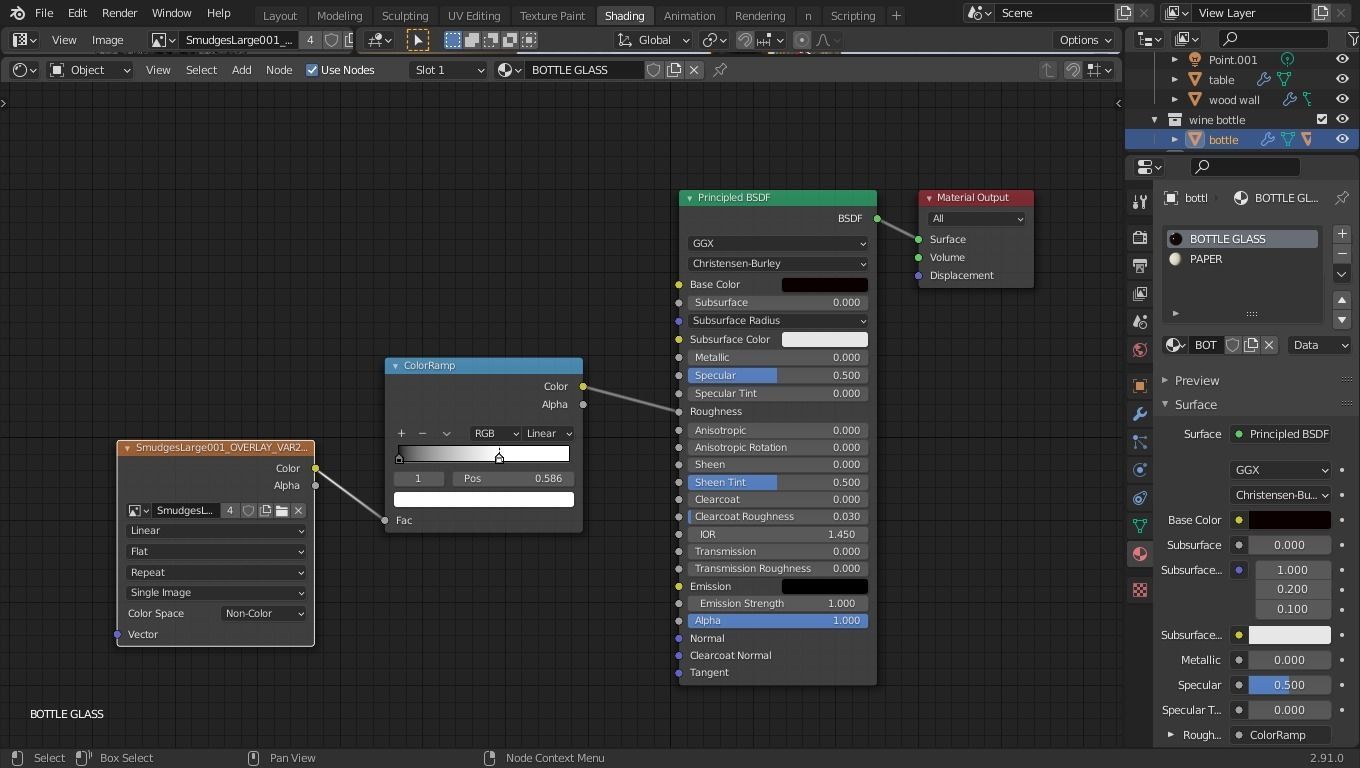Viewport: 1360px width, 768px height.
Task: Switch to the Layout workspace tab
Action: click(280, 16)
